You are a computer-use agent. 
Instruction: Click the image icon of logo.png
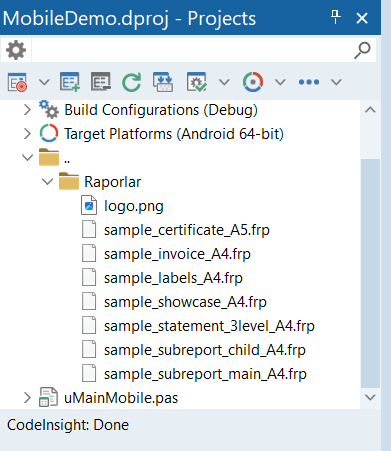point(89,205)
